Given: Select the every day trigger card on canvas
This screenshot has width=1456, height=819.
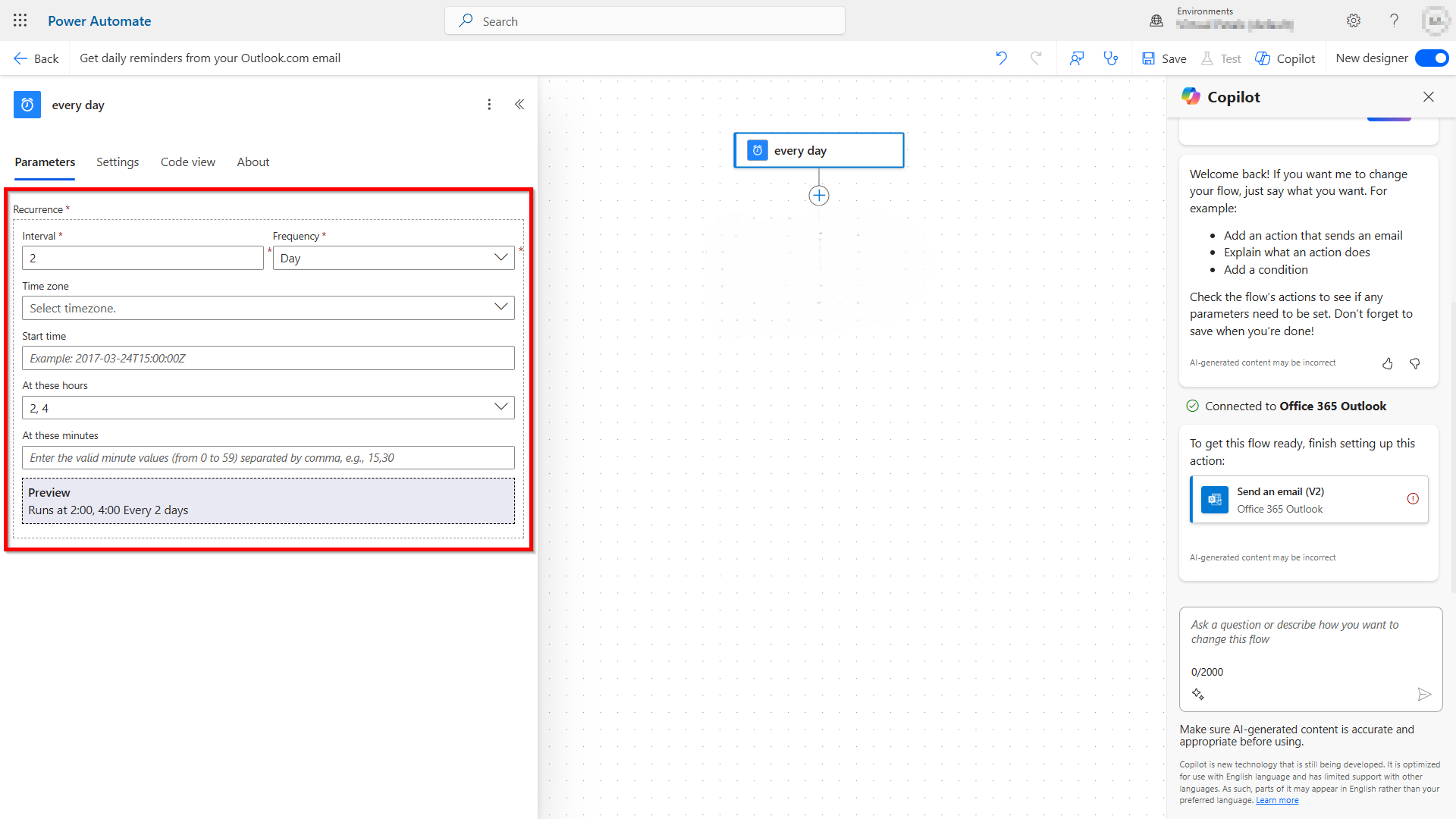Looking at the screenshot, I should click(x=819, y=150).
